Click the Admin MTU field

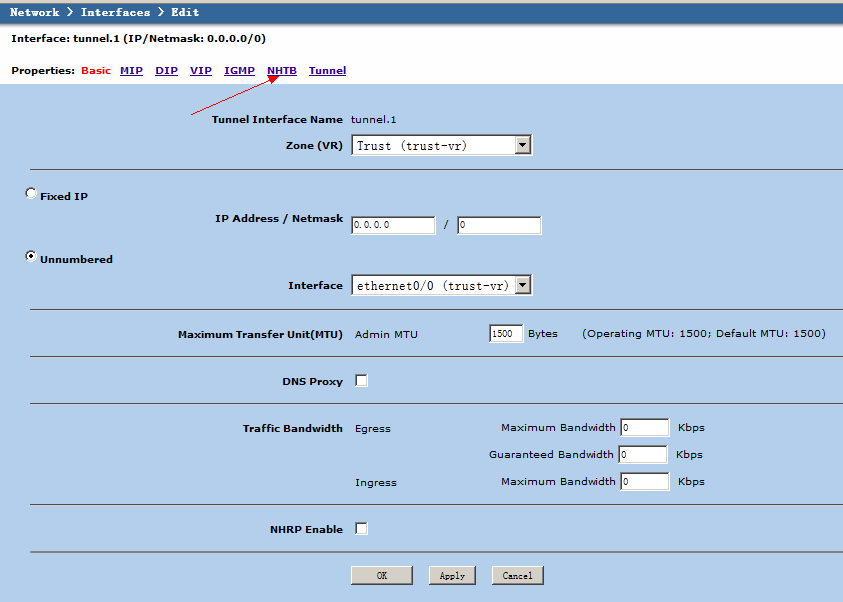(x=506, y=334)
